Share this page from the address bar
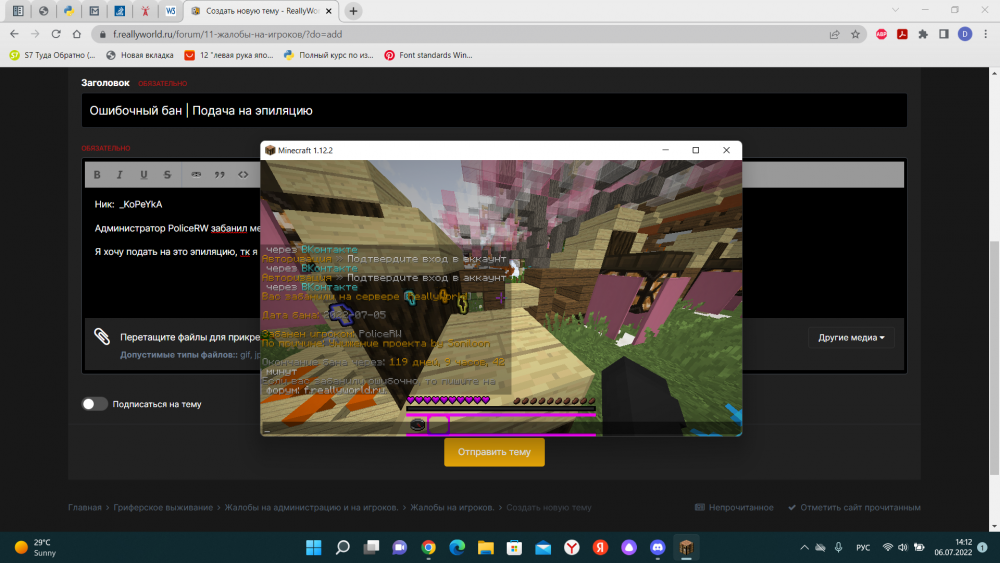Viewport: 1000px width, 563px height. coord(834,34)
